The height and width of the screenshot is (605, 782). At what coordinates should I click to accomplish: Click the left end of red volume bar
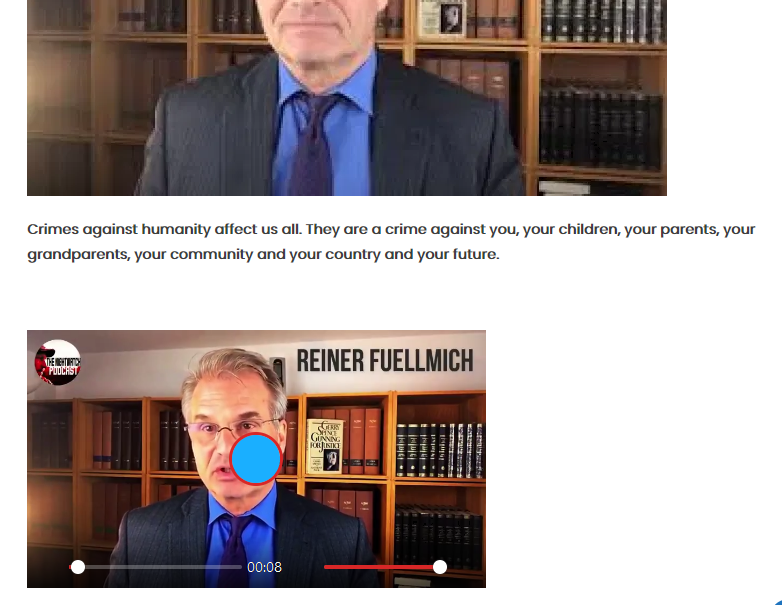pos(326,567)
